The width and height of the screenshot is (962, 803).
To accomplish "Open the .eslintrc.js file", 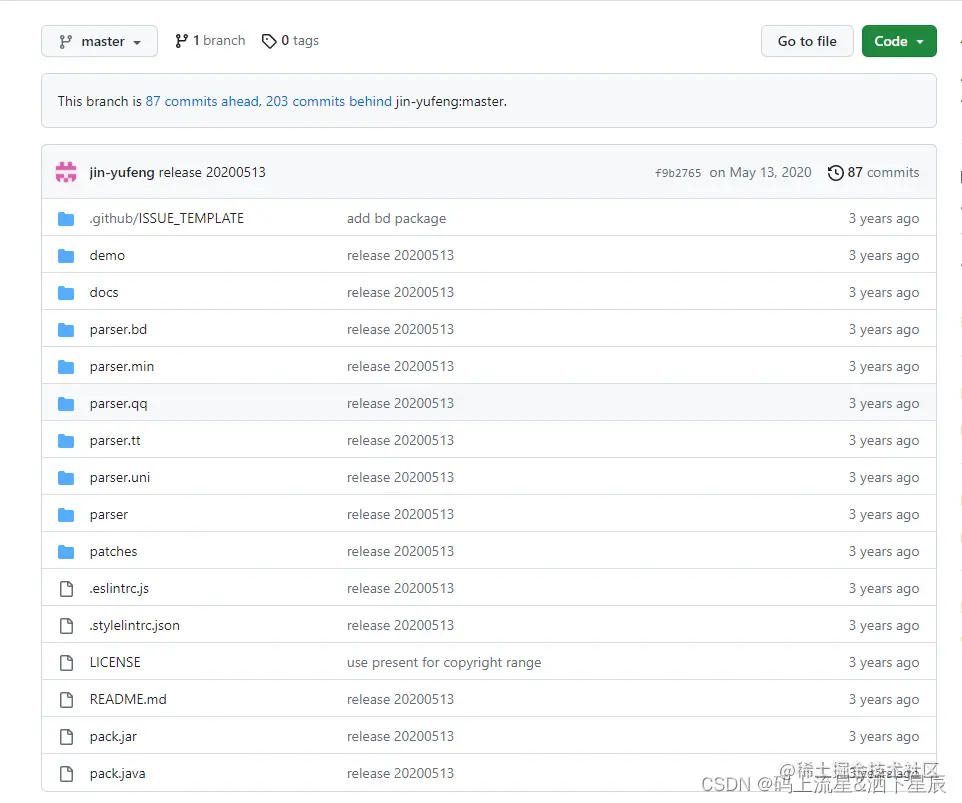I will click(x=119, y=588).
